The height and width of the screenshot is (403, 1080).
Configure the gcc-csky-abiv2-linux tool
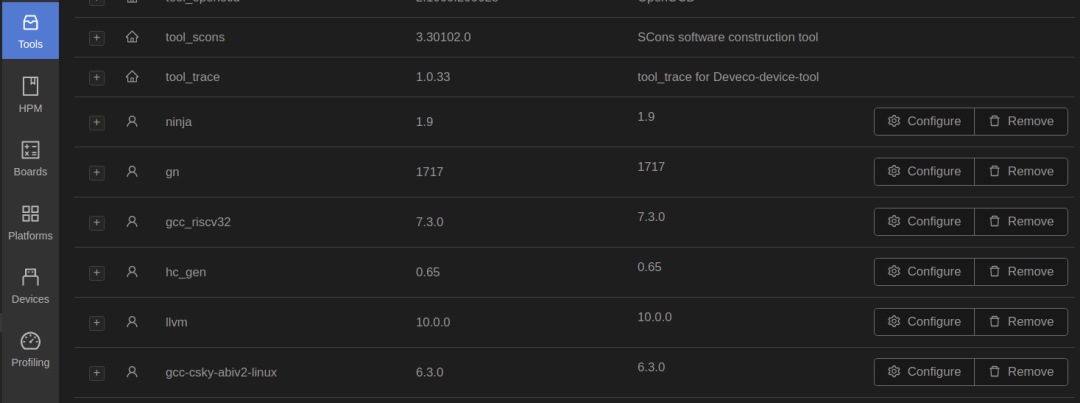(x=924, y=372)
